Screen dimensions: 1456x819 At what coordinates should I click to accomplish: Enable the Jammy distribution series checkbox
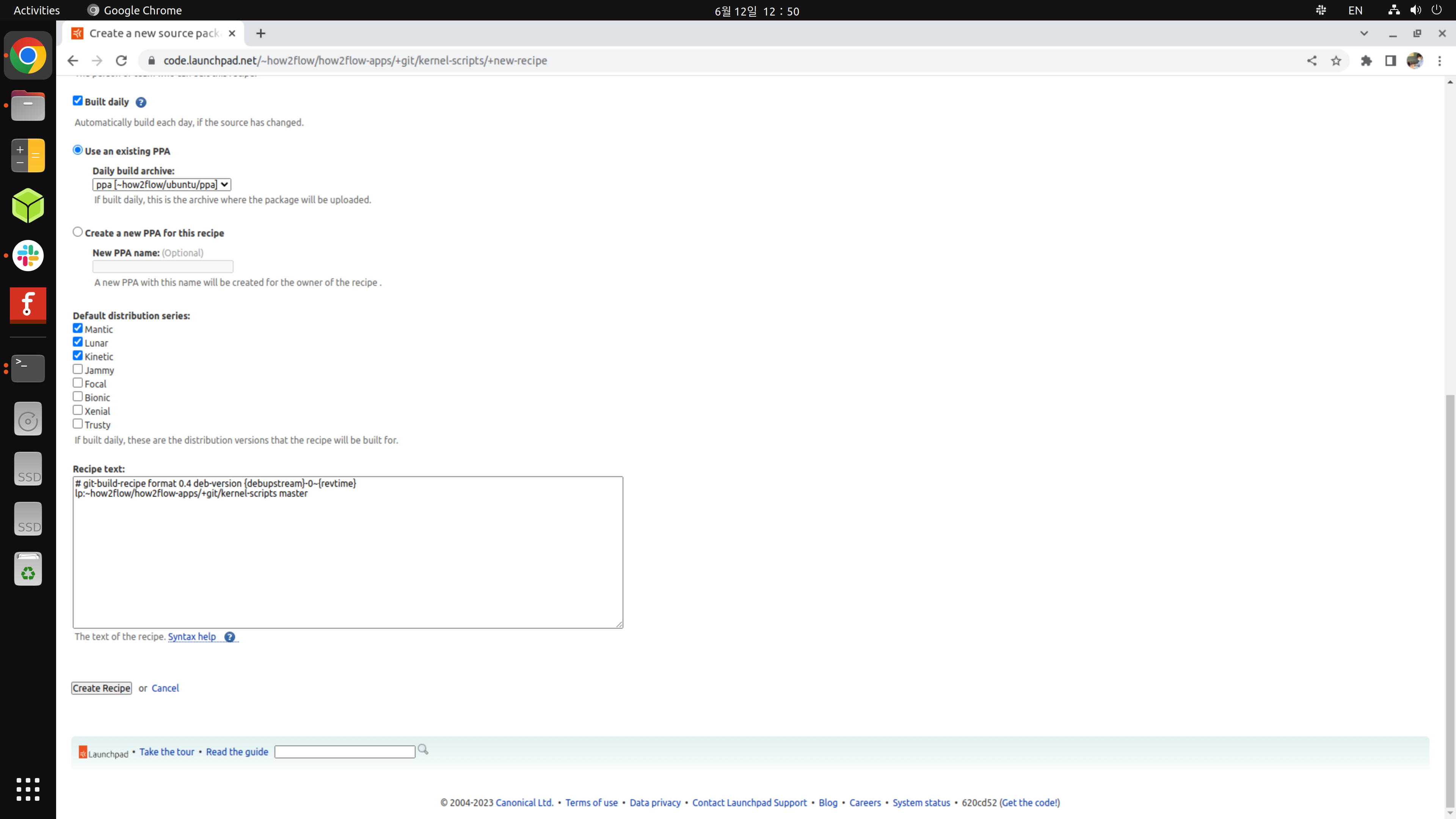tap(77, 370)
